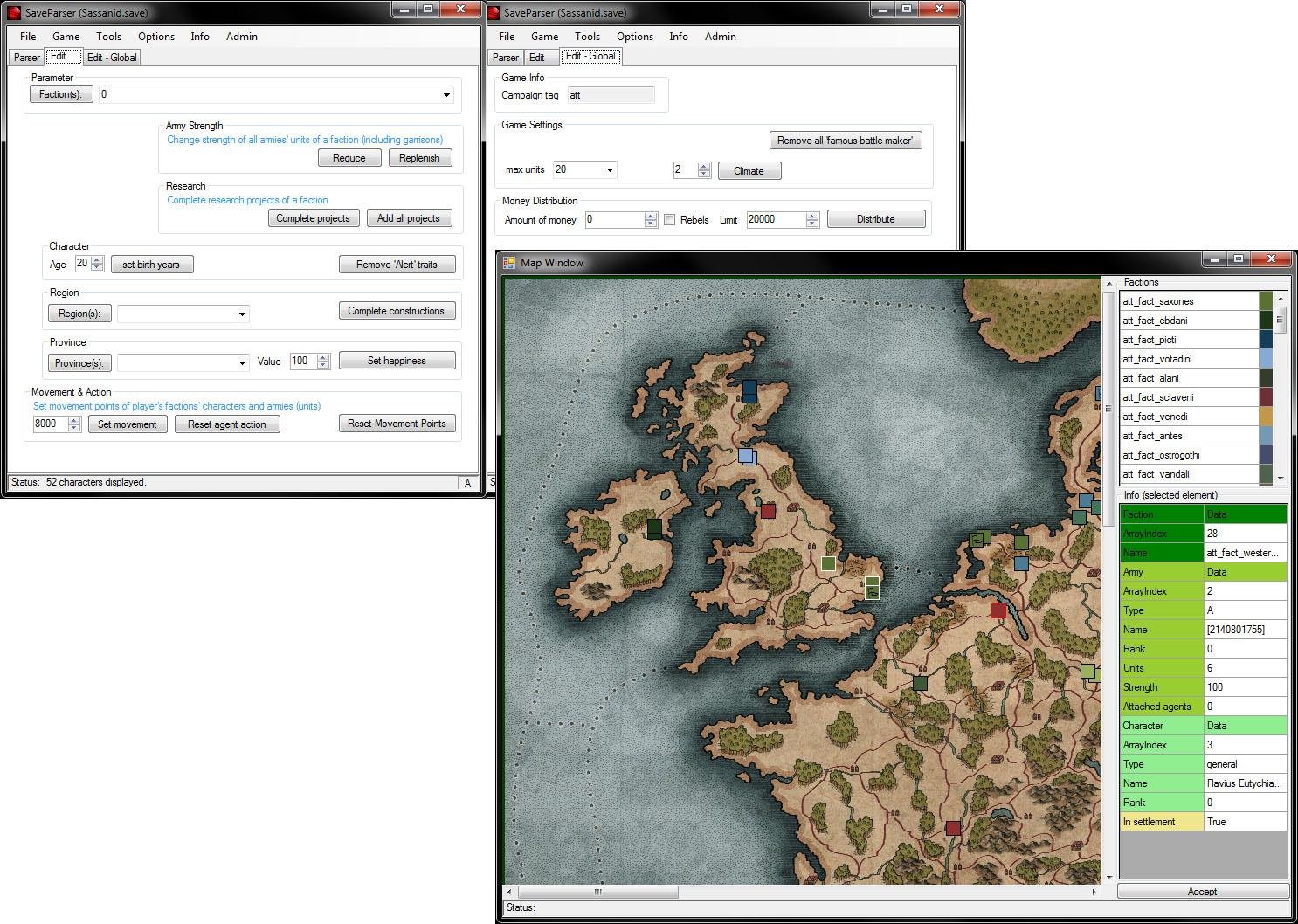This screenshot has height=924, width=1298.
Task: Click the dark blue marker in northern Scotland
Action: tap(749, 390)
